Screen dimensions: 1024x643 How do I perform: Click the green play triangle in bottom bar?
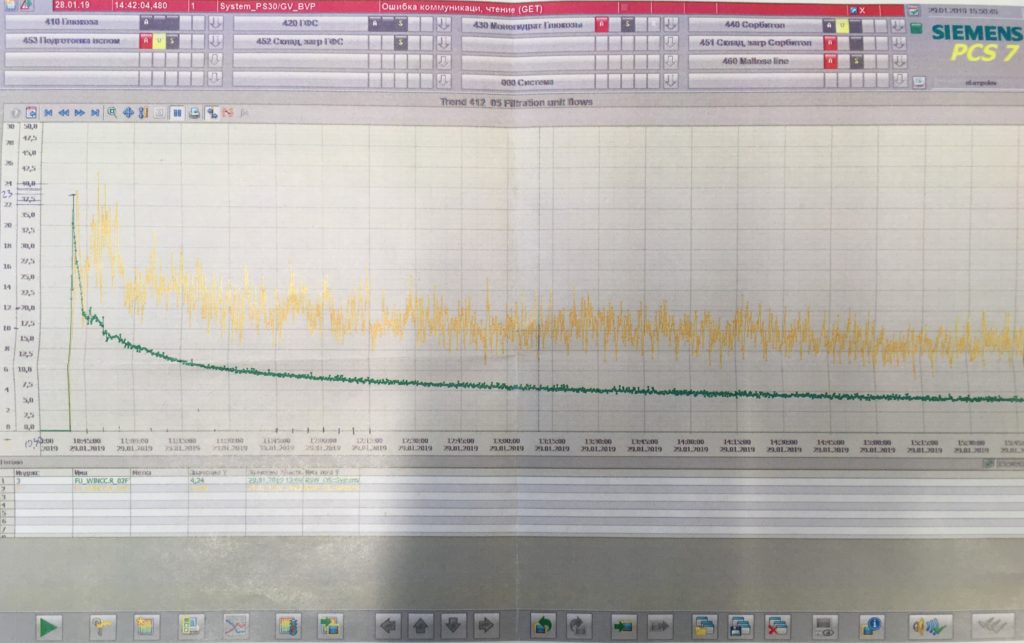click(x=48, y=627)
